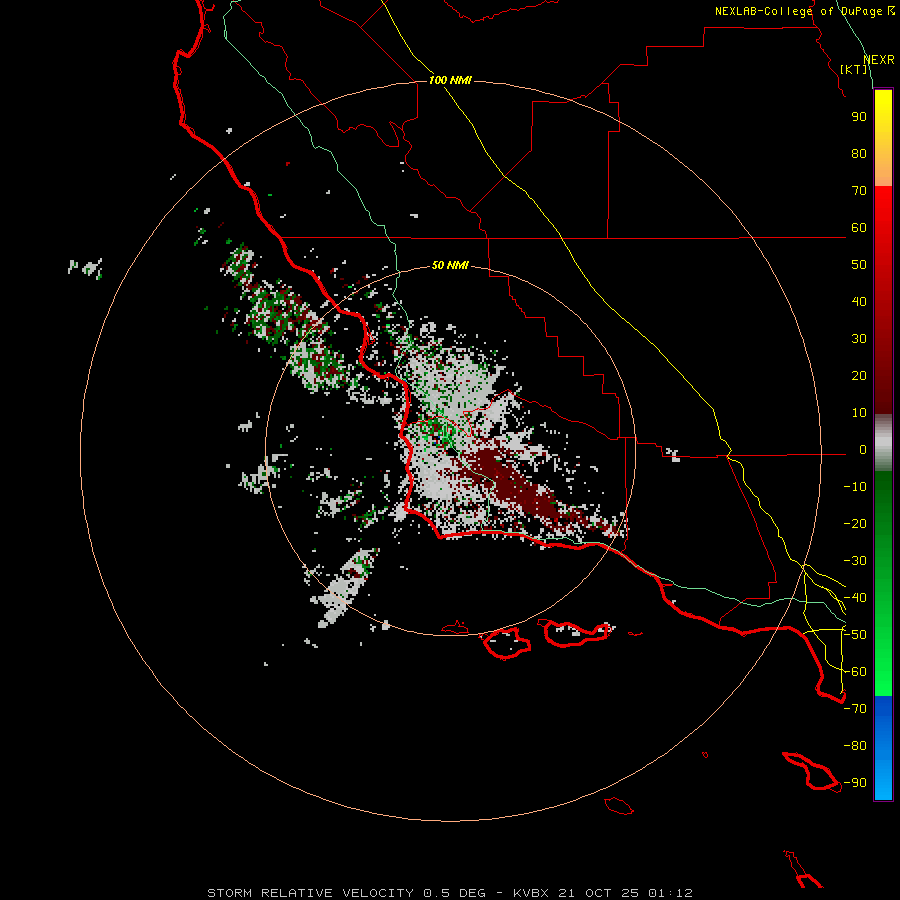Click the 30 value on the velocity scale

[x=859, y=339]
